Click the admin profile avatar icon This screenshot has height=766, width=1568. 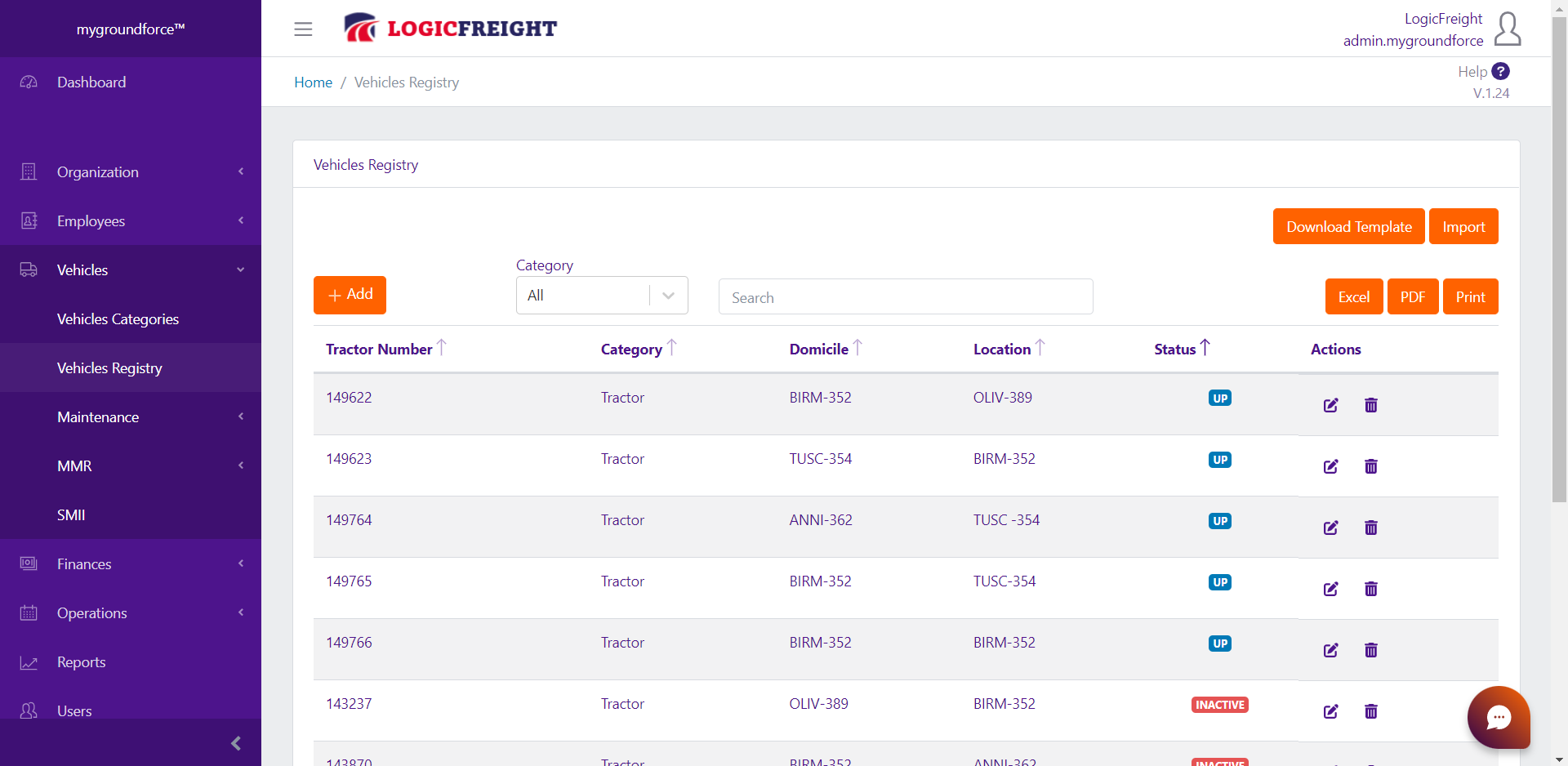[1507, 29]
